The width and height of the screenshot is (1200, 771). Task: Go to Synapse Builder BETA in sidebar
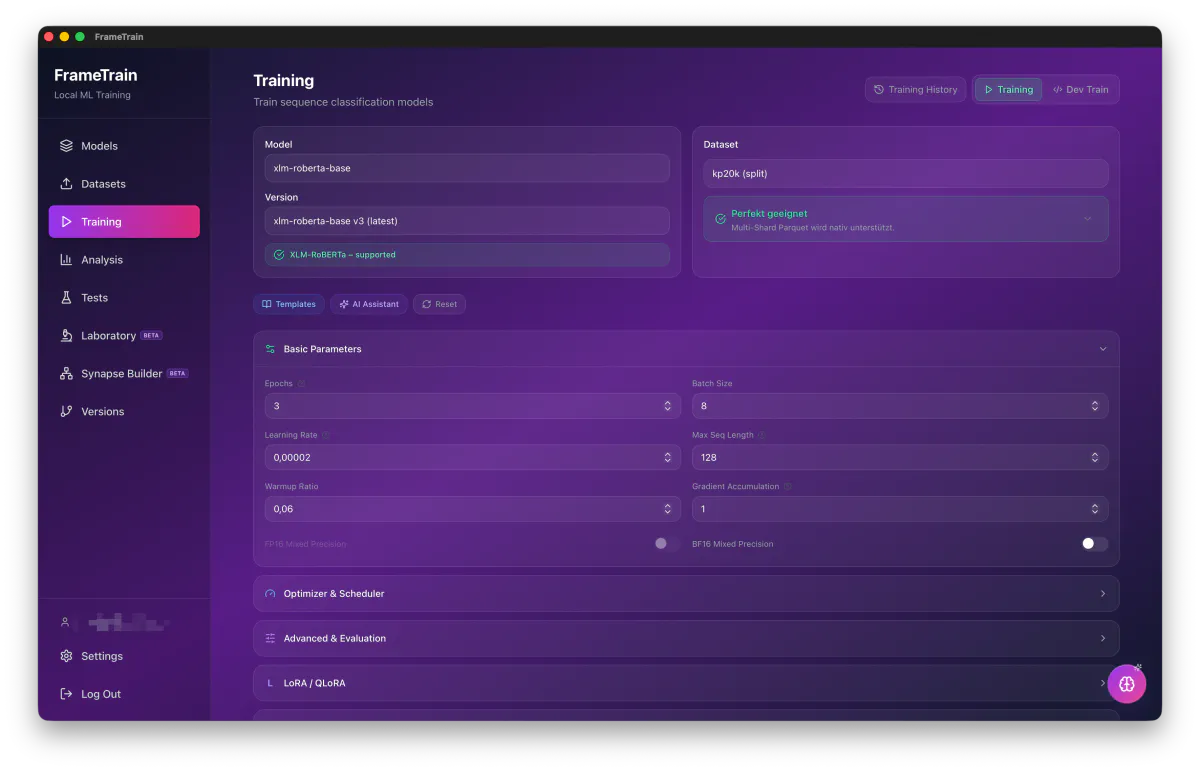[x=124, y=374]
